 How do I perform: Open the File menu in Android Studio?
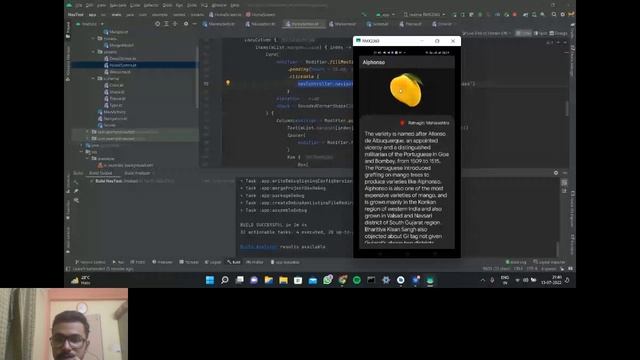[x=79, y=5]
